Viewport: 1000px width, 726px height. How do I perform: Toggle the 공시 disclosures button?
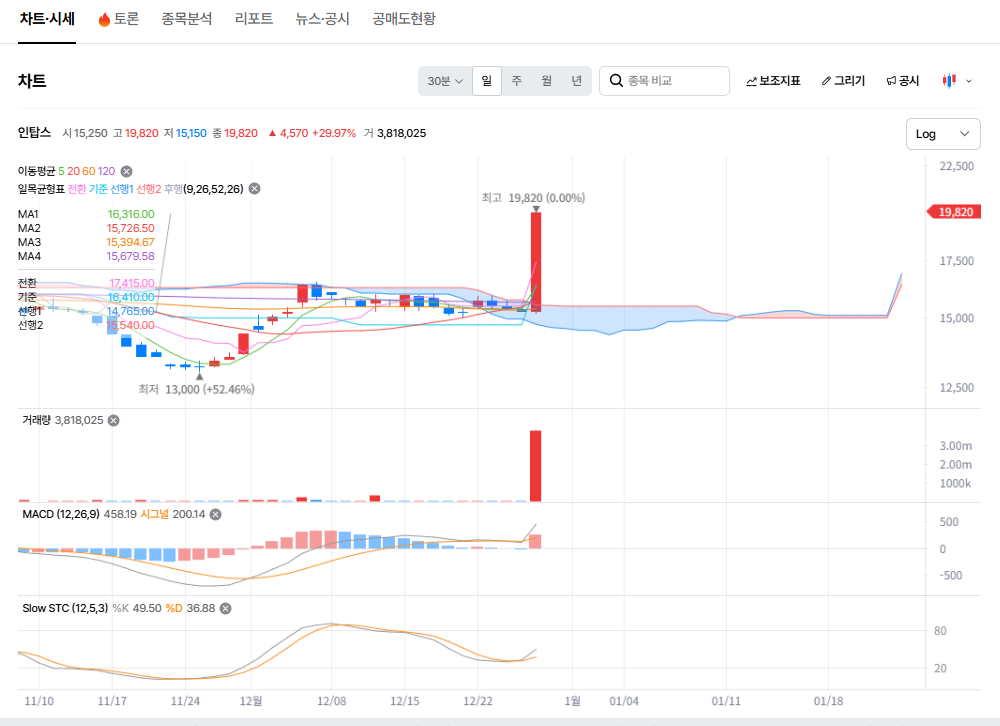(902, 81)
